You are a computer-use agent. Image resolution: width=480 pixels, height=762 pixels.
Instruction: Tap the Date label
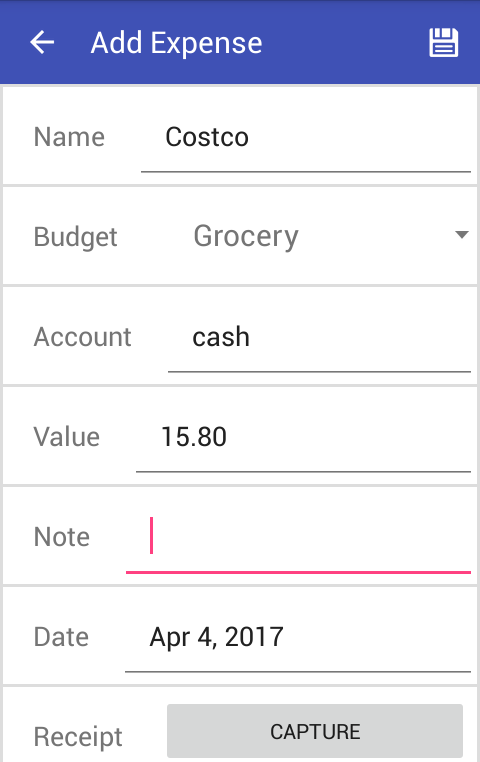(61, 637)
